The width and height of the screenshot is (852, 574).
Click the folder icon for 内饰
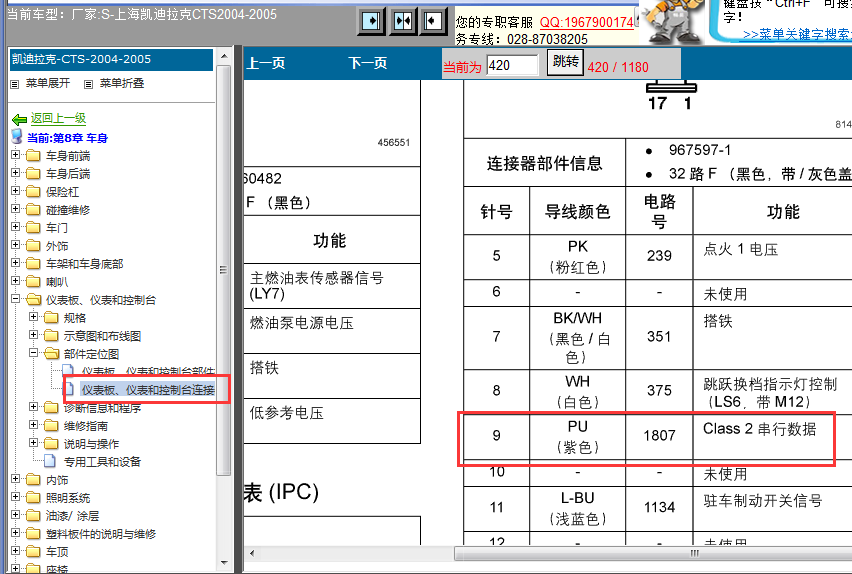click(x=33, y=480)
